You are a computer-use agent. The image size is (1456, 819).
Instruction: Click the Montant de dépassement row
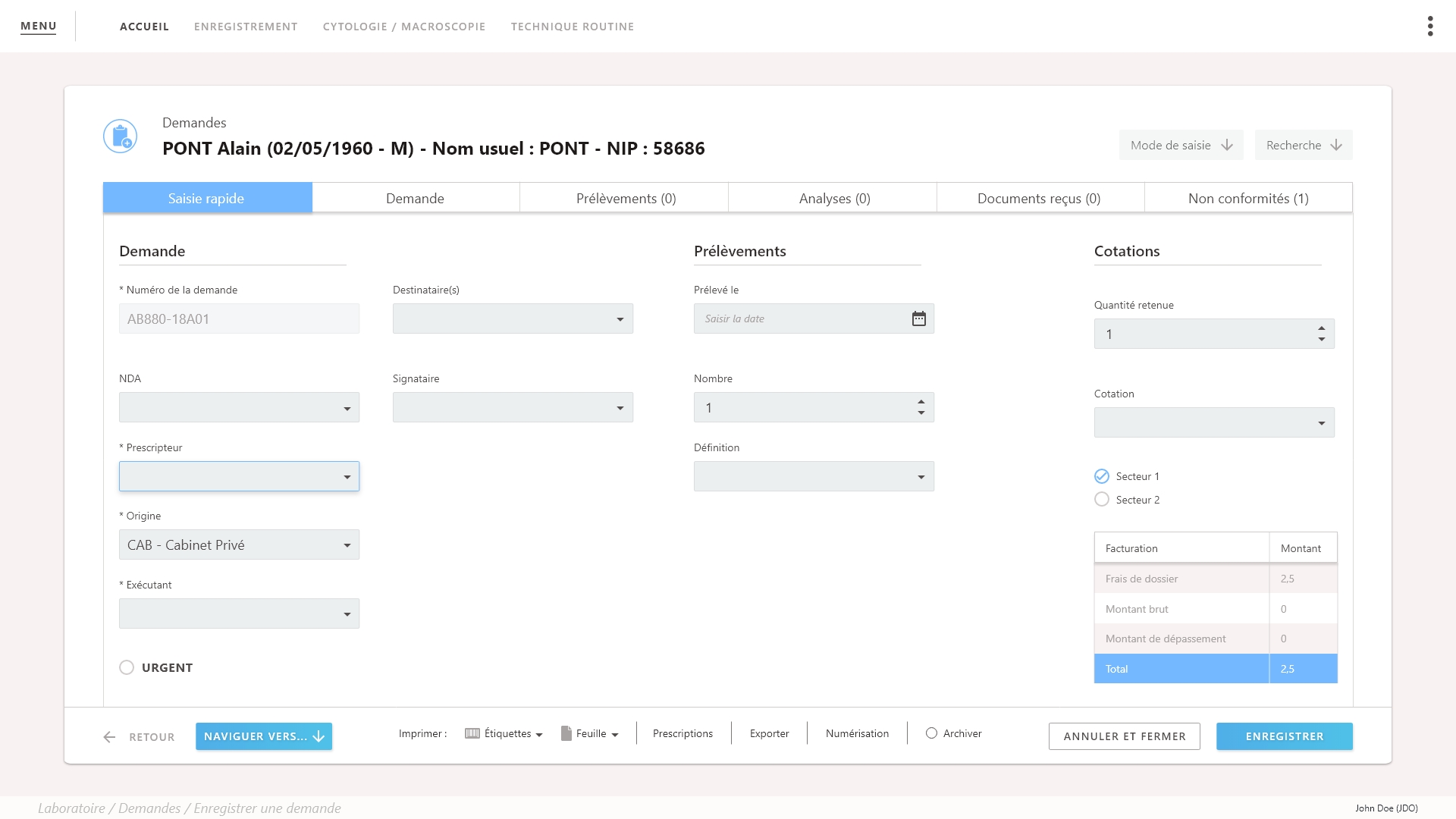1216,639
